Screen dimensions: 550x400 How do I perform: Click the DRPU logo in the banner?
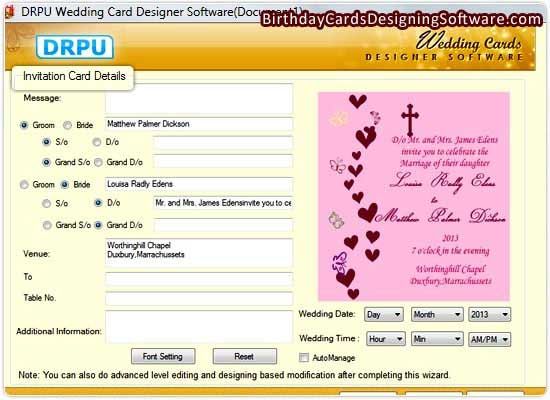[x=74, y=47]
